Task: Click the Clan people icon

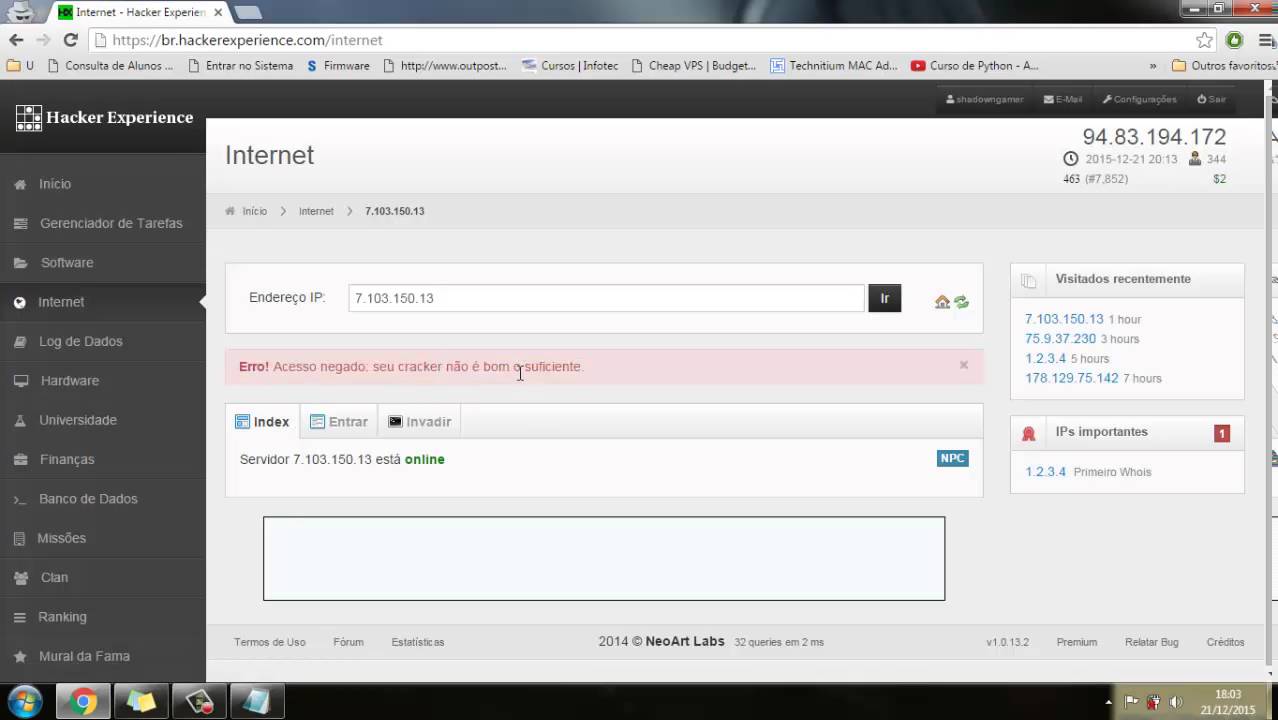Action: click(20, 578)
